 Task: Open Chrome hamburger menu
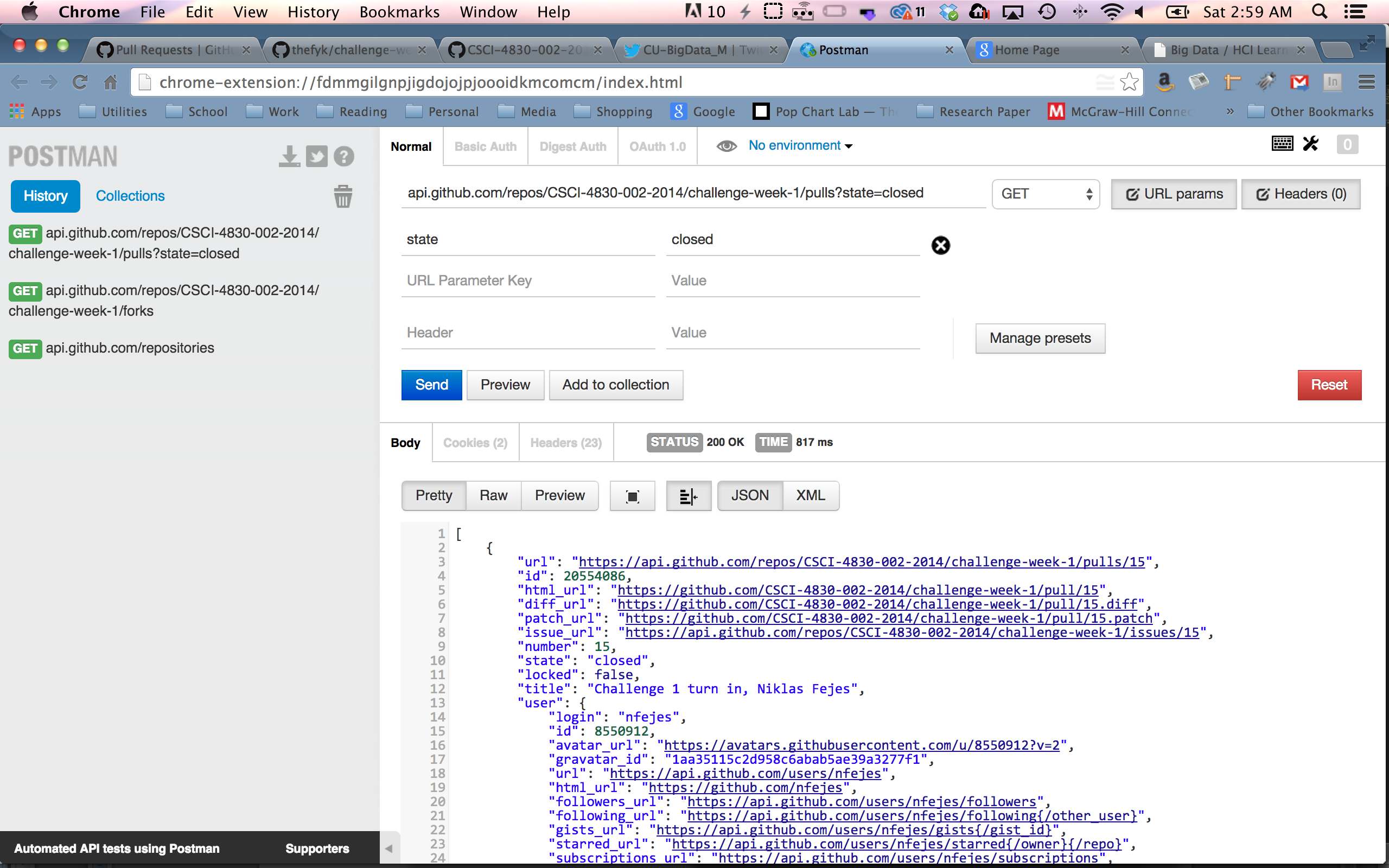[x=1367, y=82]
